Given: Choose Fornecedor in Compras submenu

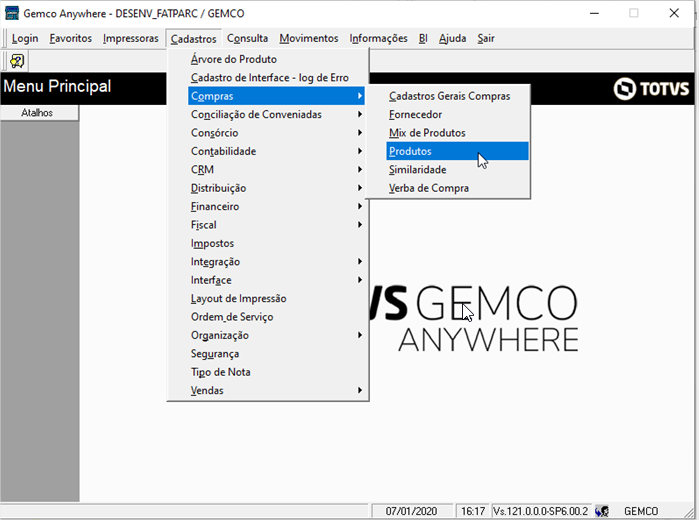Looking at the screenshot, I should [x=457, y=115].
